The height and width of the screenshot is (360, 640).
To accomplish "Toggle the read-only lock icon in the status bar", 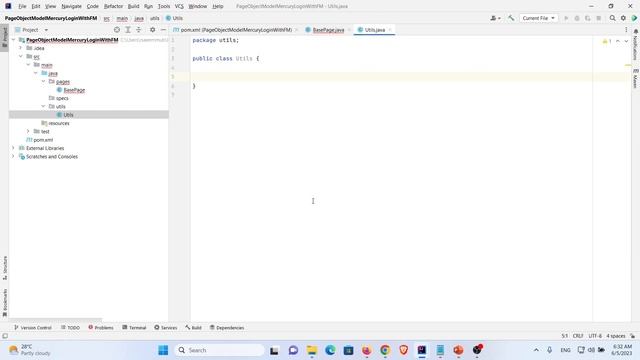I will point(632,336).
